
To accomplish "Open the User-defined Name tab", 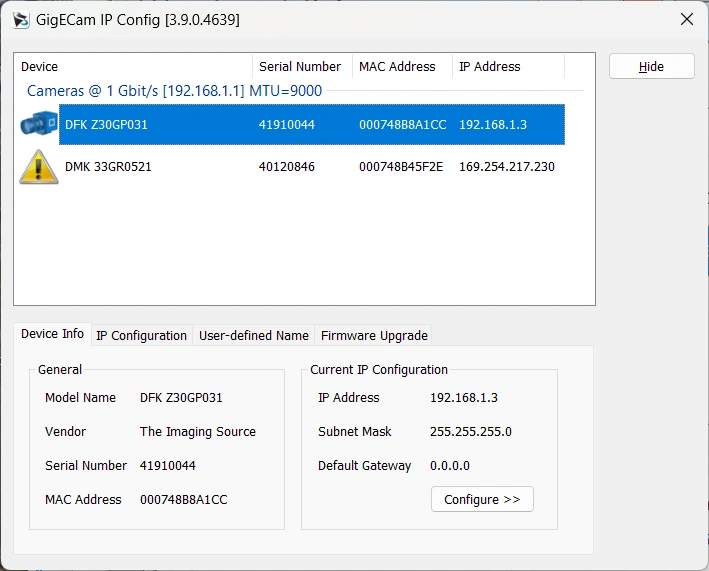I will click(x=253, y=335).
